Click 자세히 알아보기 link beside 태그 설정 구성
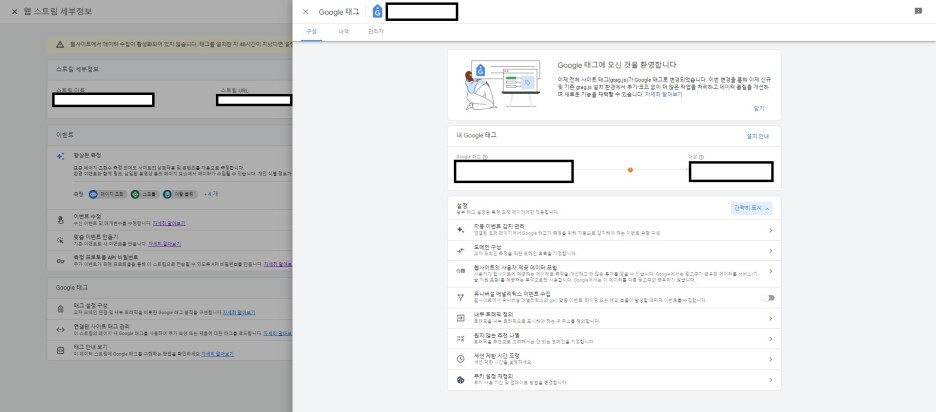This screenshot has width=936, height=412. (239, 312)
